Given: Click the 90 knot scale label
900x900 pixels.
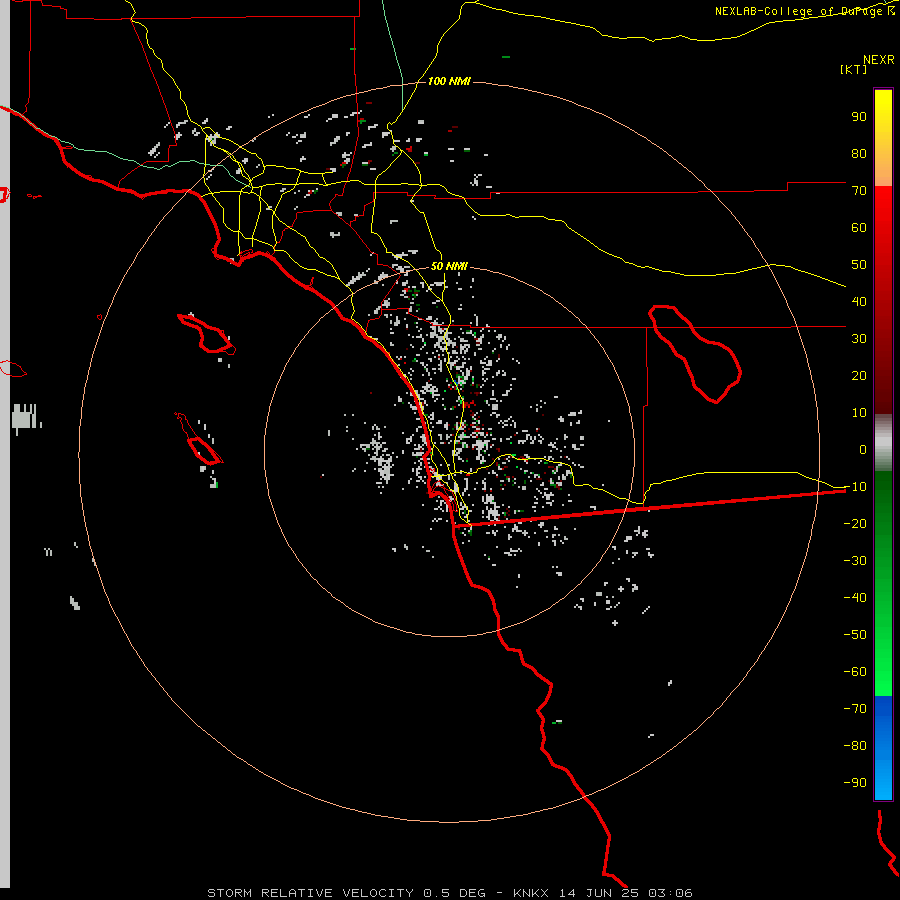Looking at the screenshot, I should pyautogui.click(x=859, y=117).
